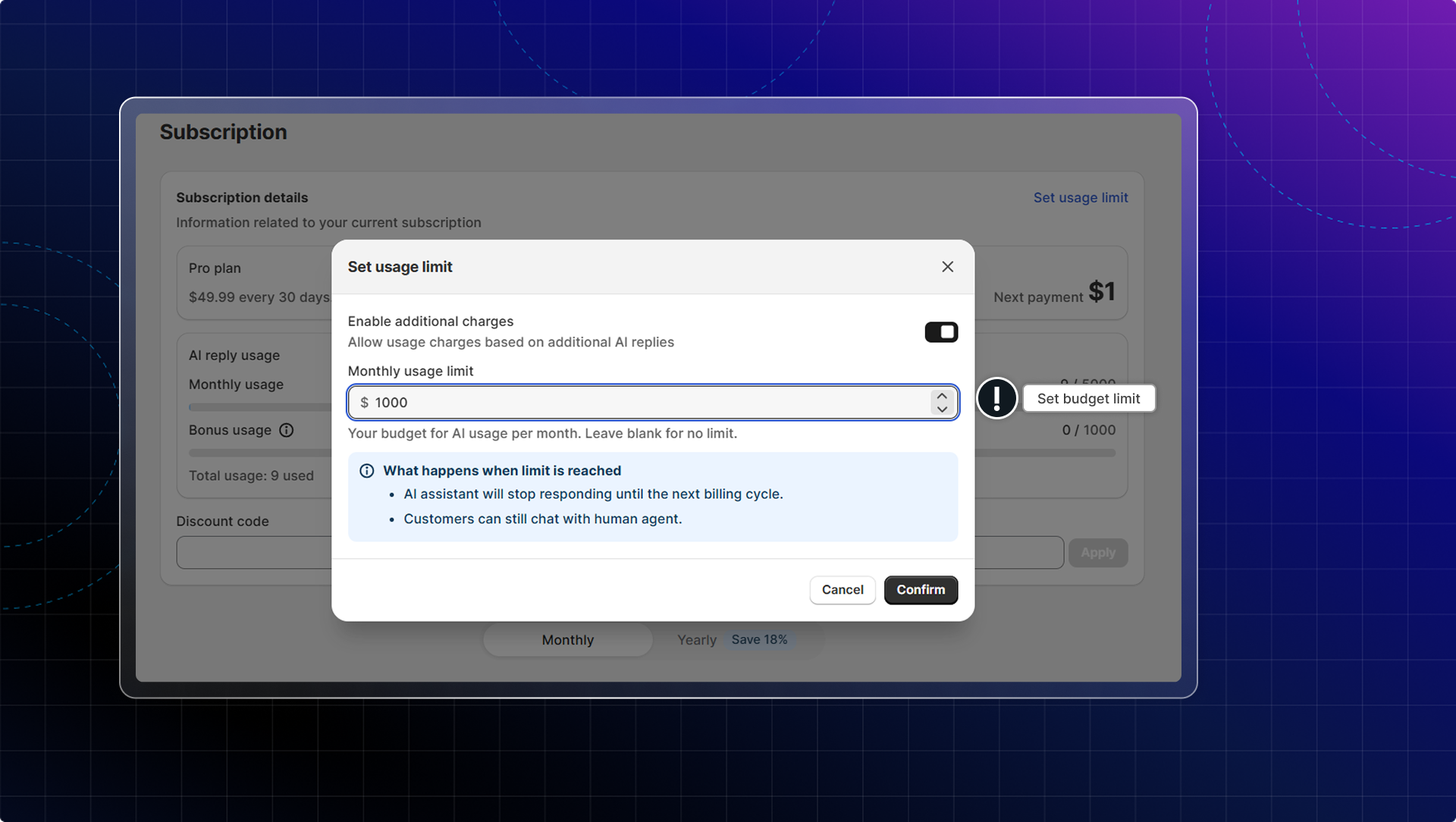Click the Bonus usage info icon
The height and width of the screenshot is (822, 1456).
286,430
